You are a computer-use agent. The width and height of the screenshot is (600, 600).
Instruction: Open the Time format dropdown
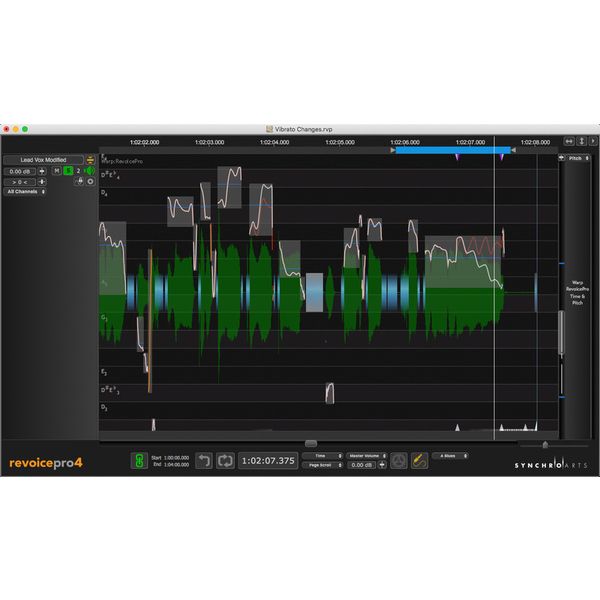point(322,456)
